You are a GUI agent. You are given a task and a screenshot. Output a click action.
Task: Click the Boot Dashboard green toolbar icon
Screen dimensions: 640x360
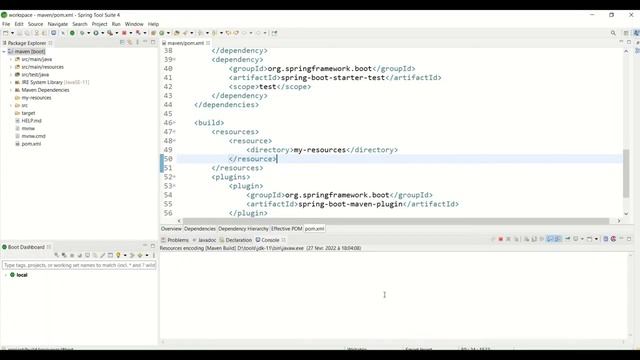(x=72, y=33)
